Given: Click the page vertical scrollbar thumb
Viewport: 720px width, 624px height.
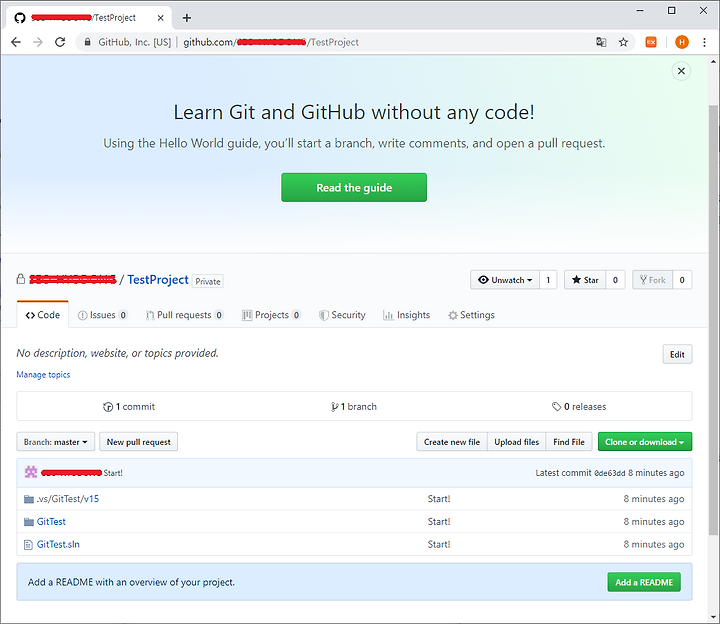Looking at the screenshot, I should [713, 320].
